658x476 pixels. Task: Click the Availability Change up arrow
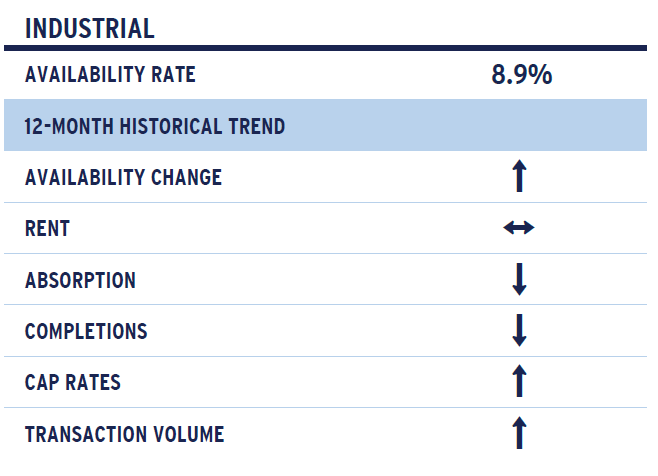point(520,176)
